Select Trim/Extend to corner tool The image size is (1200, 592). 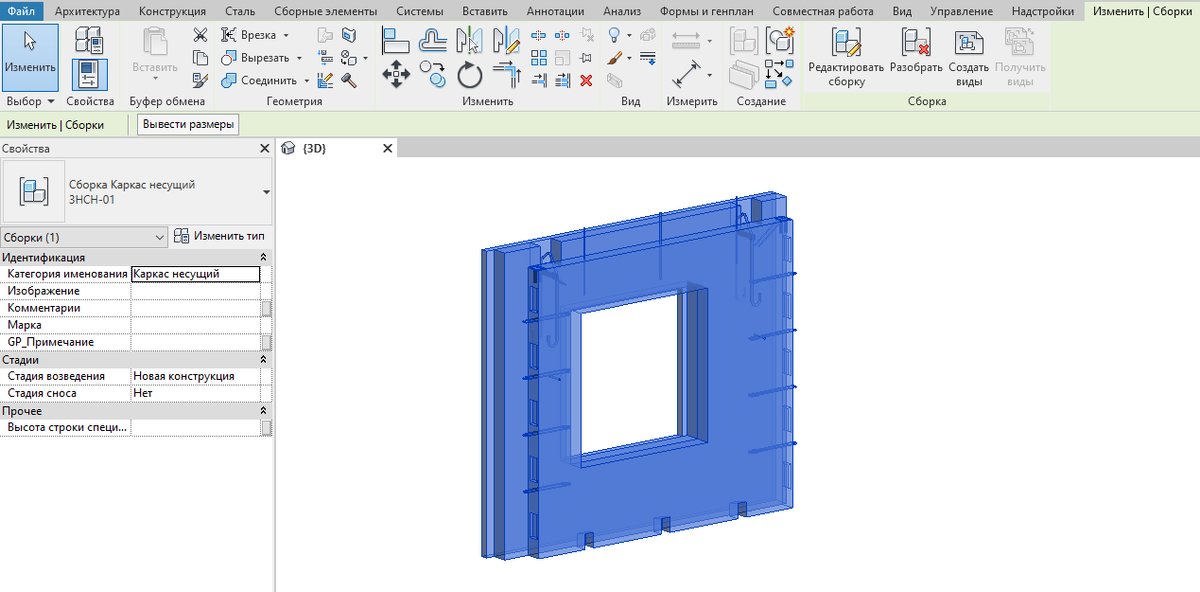click(506, 74)
